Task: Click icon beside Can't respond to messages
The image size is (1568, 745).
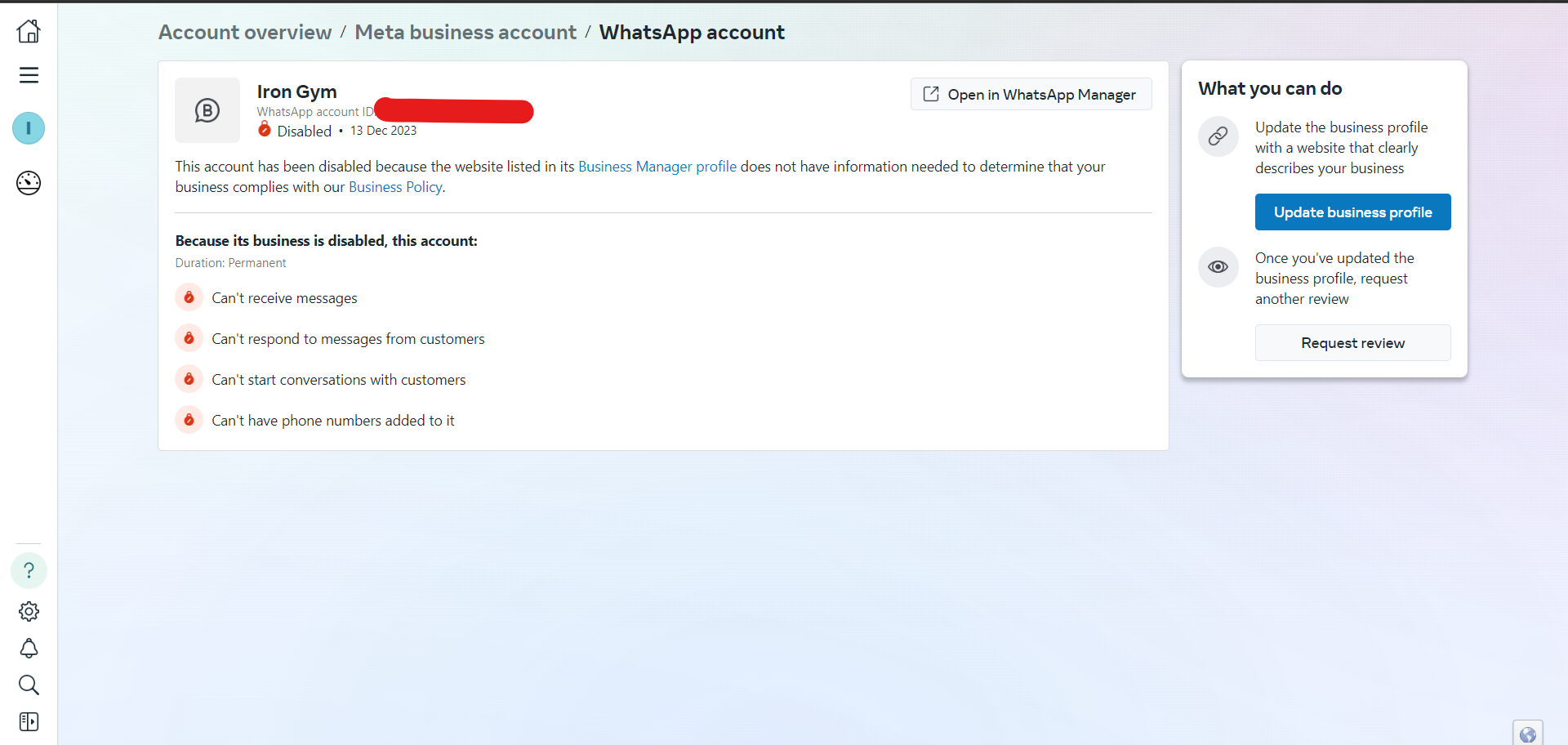Action: 189,338
